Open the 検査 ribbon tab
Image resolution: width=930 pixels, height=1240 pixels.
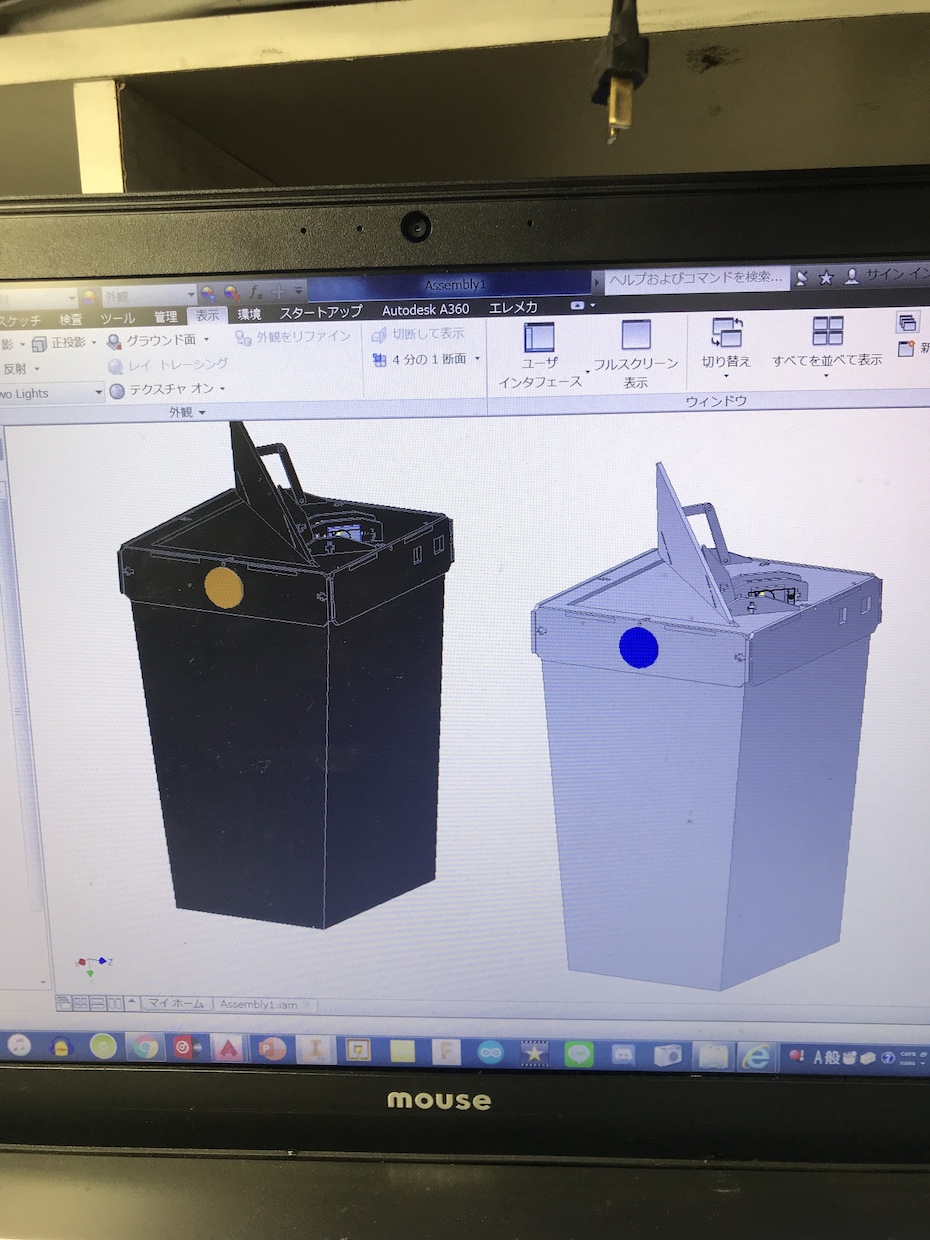pos(71,320)
